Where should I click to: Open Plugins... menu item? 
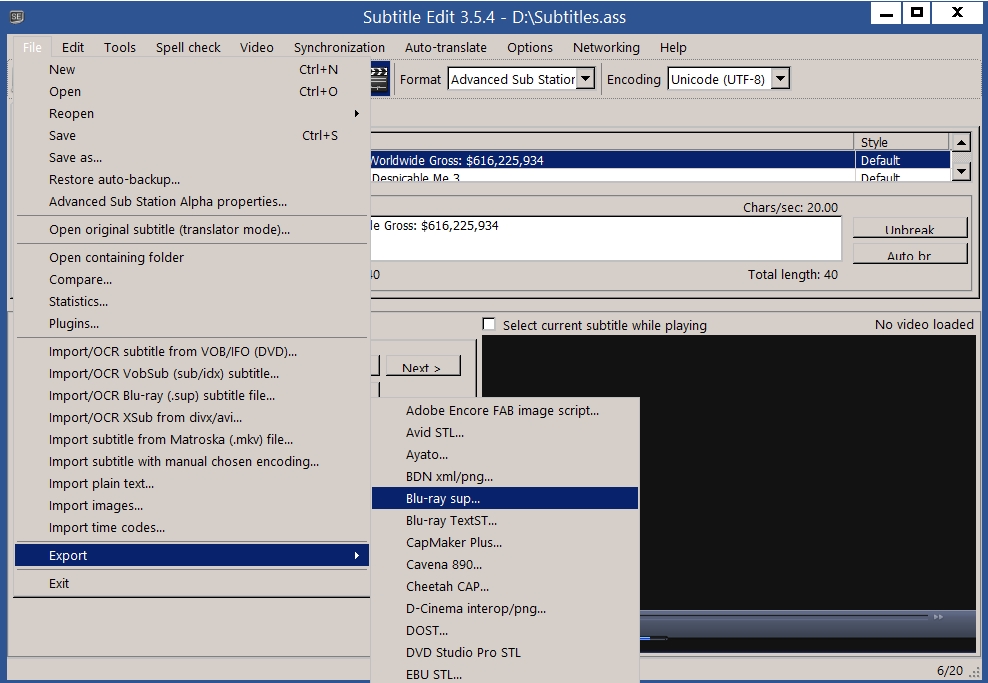click(192, 323)
